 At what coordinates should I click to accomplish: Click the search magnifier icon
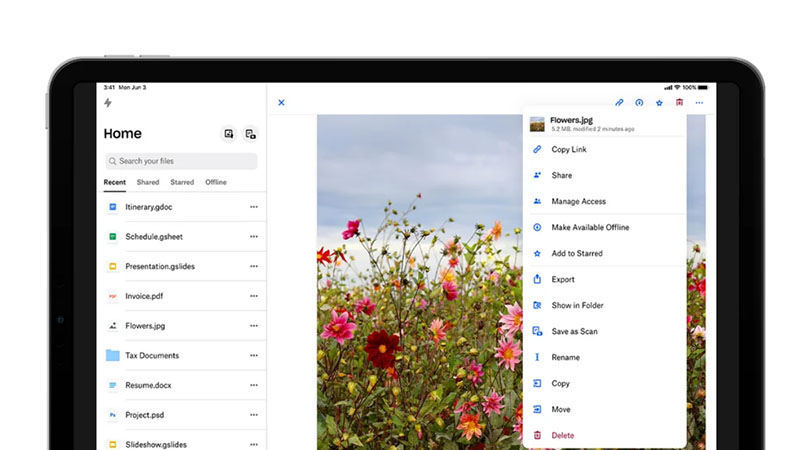pos(112,161)
